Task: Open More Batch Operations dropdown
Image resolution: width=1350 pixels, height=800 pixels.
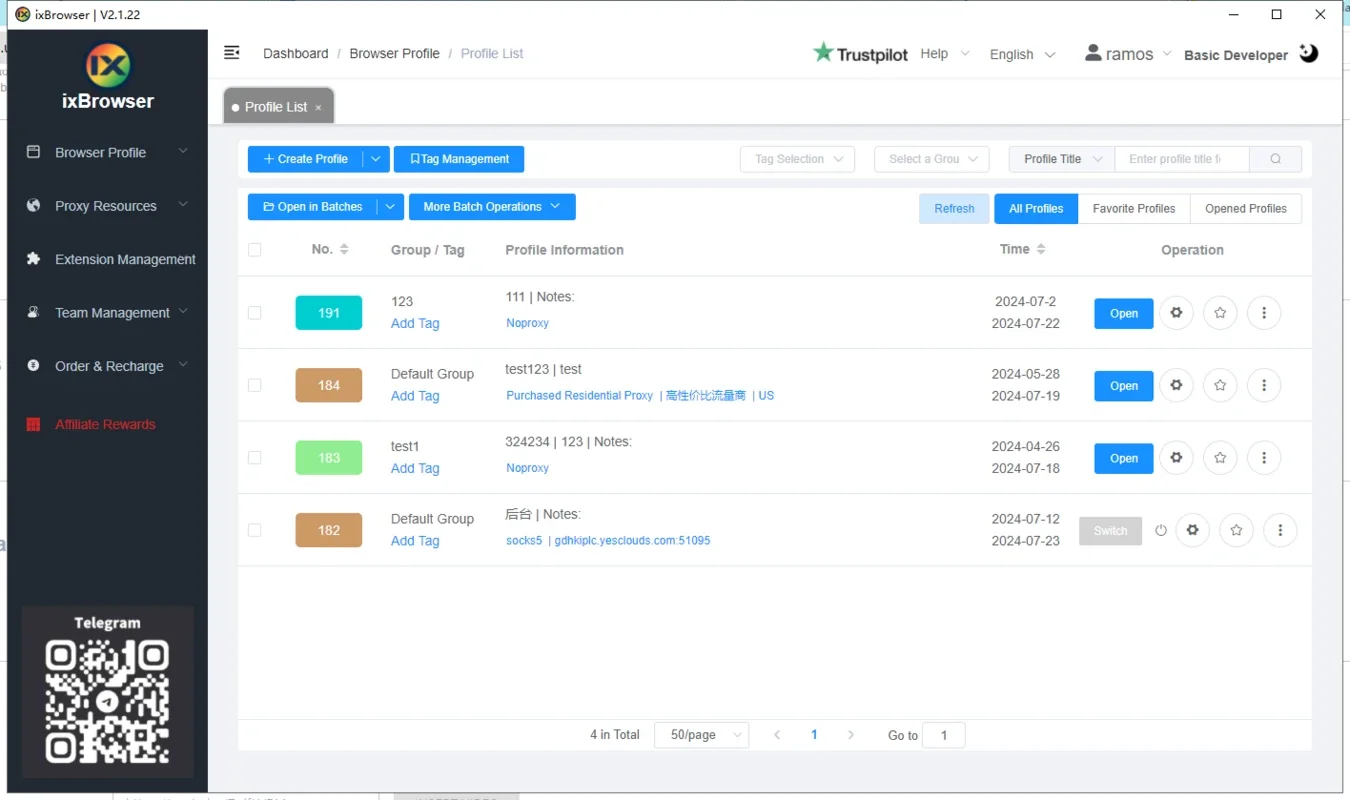Action: tap(492, 207)
